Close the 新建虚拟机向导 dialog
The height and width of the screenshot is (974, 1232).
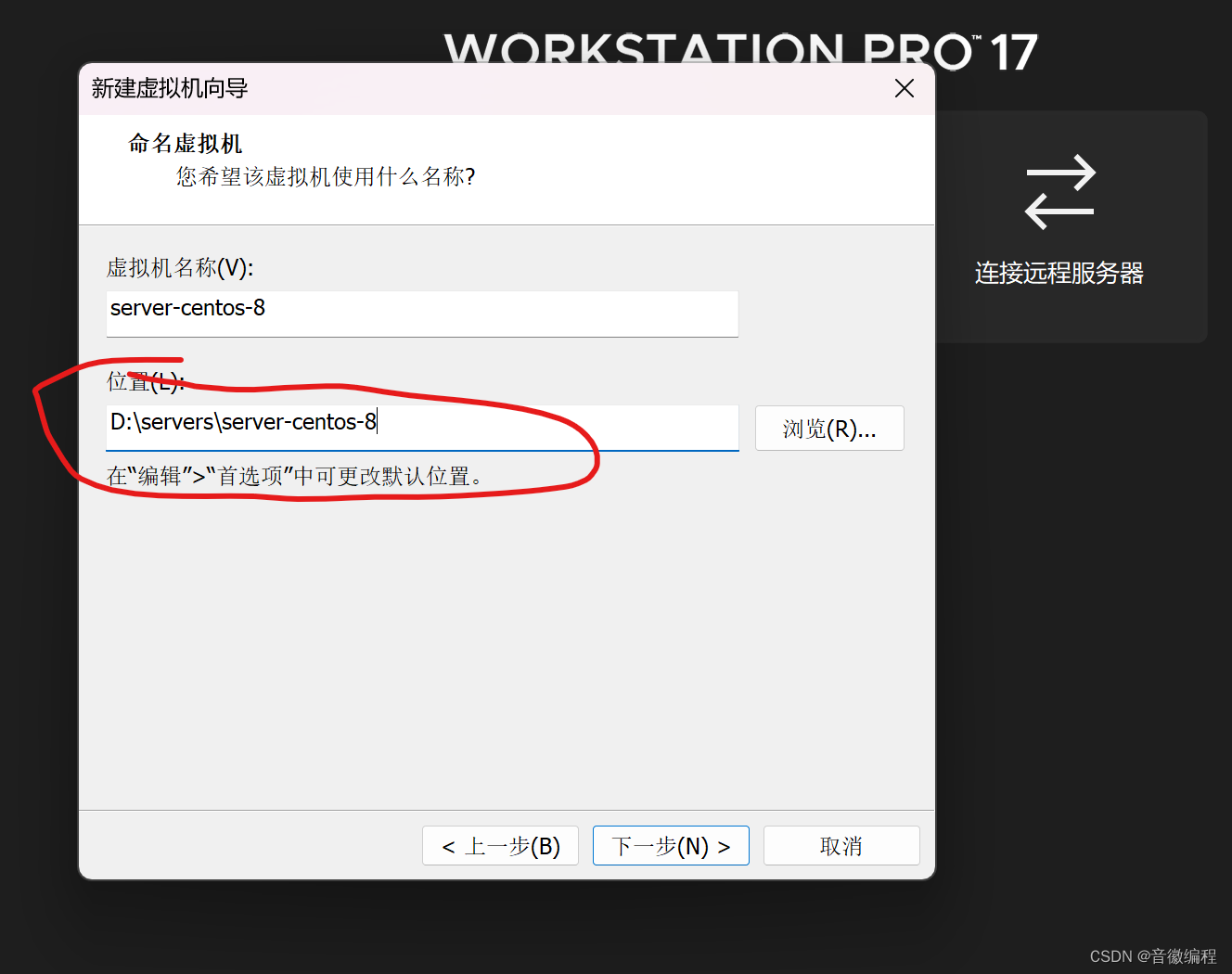(x=905, y=88)
